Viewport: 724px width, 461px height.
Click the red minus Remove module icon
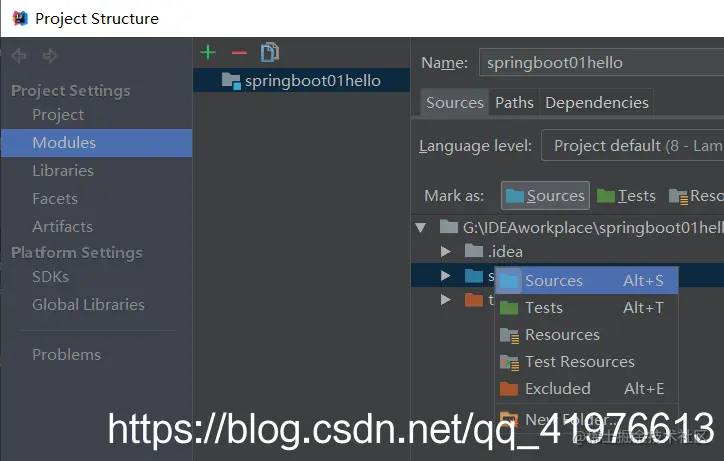coord(239,53)
